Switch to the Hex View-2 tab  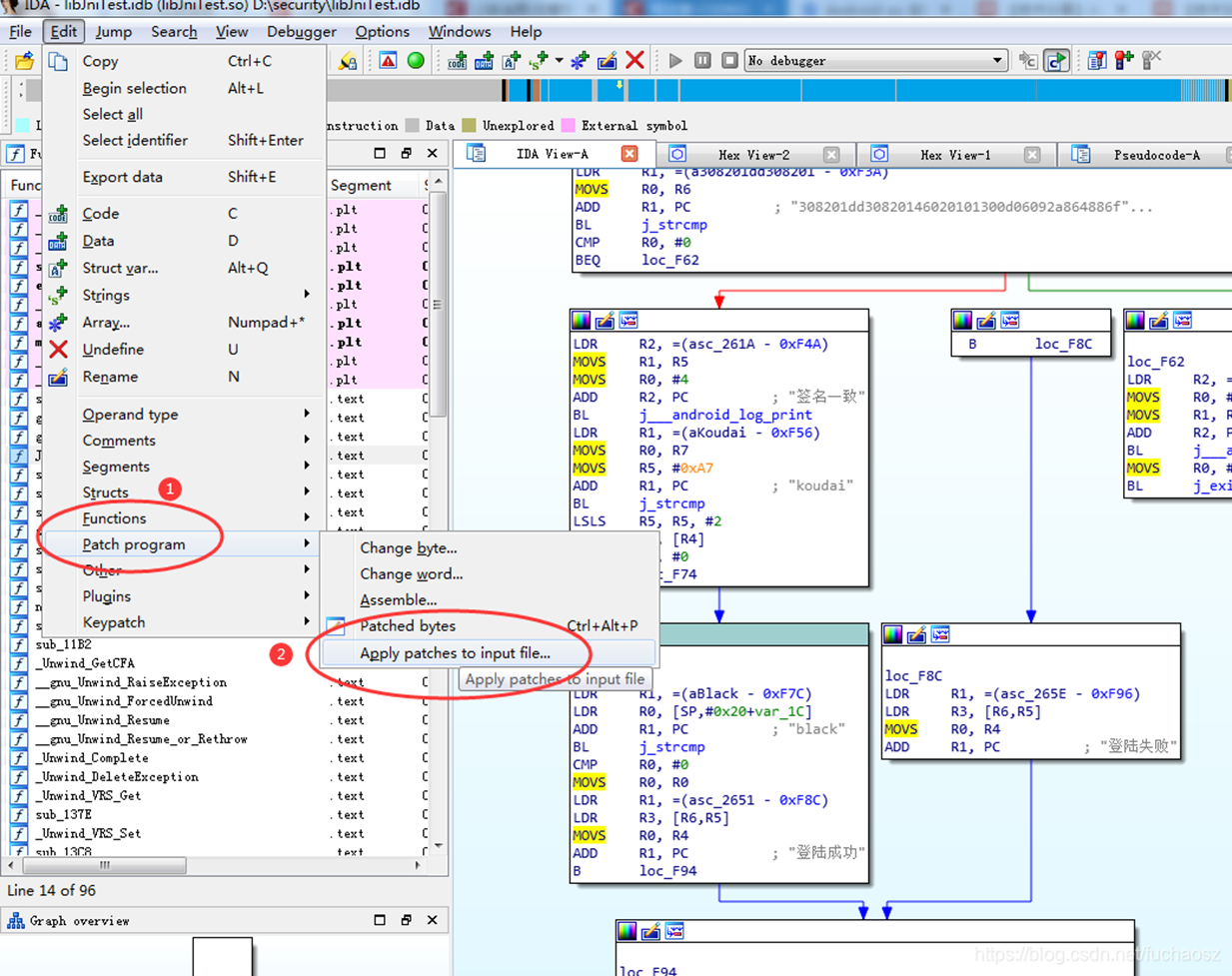[x=753, y=155]
